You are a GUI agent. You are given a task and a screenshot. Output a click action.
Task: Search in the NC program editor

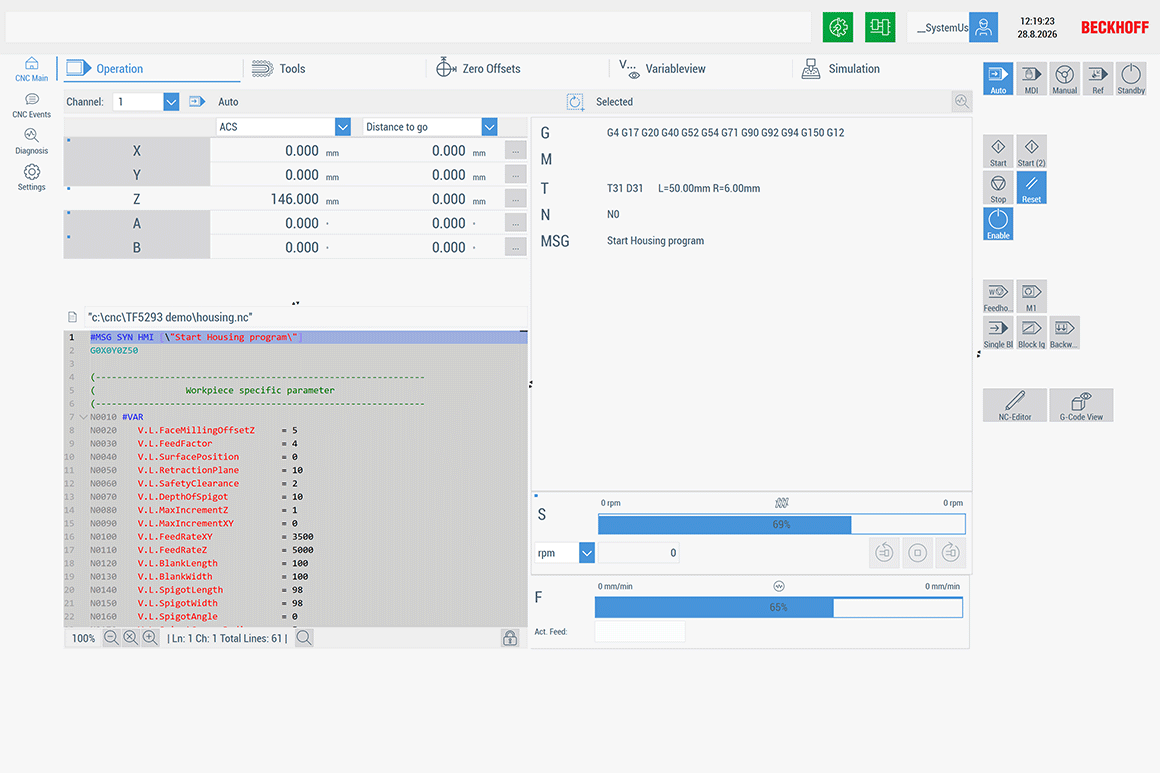[304, 638]
